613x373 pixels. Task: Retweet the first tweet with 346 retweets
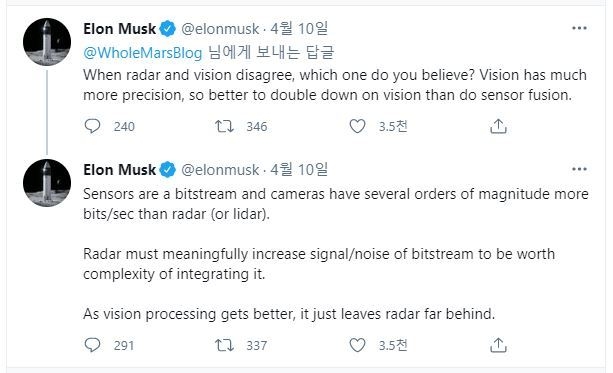tap(224, 126)
